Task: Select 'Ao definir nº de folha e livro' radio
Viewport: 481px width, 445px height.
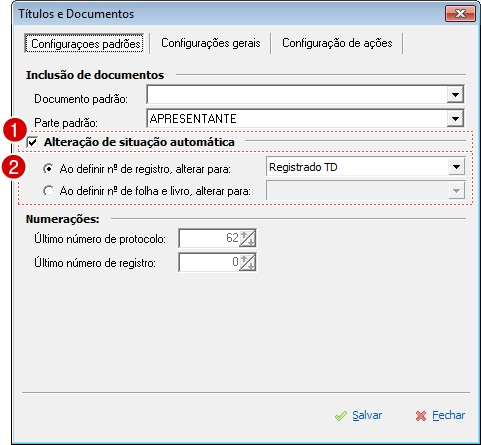Action: (48, 191)
